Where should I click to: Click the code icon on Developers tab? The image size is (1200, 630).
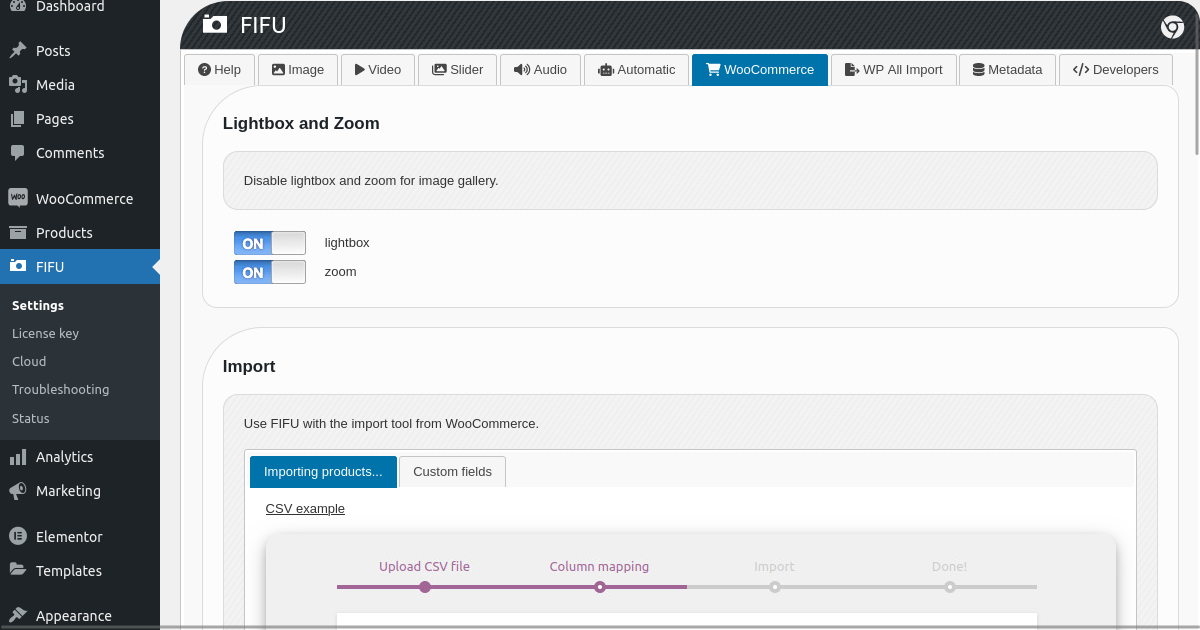point(1081,70)
